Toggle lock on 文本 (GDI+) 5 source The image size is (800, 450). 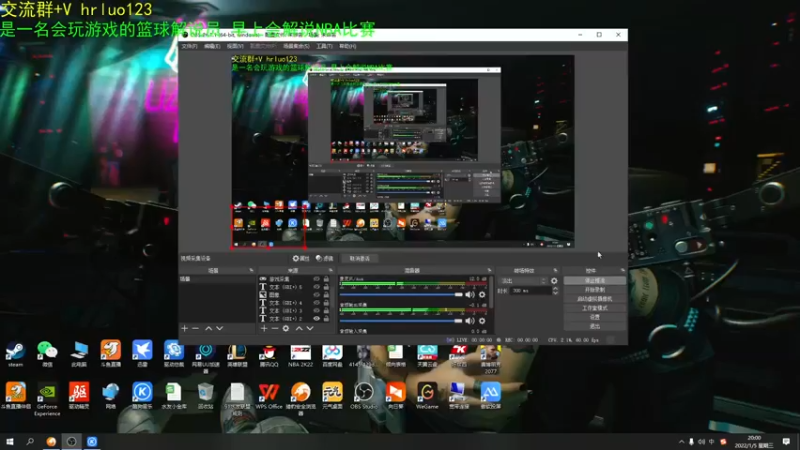326,287
